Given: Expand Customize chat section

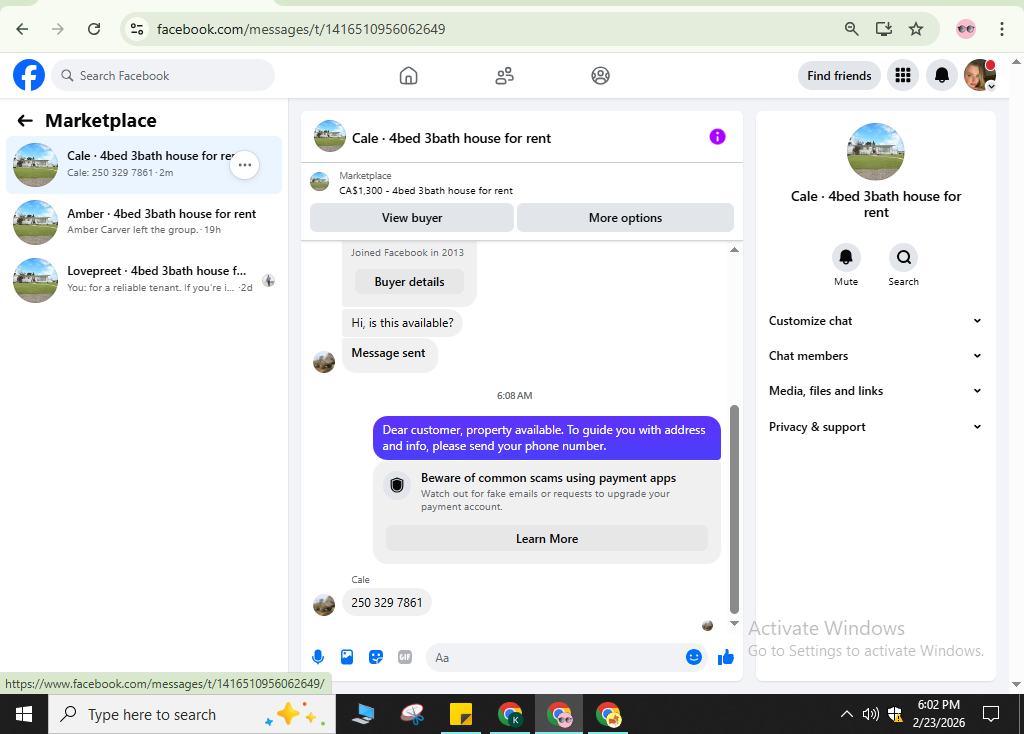Looking at the screenshot, I should pyautogui.click(x=875, y=321).
